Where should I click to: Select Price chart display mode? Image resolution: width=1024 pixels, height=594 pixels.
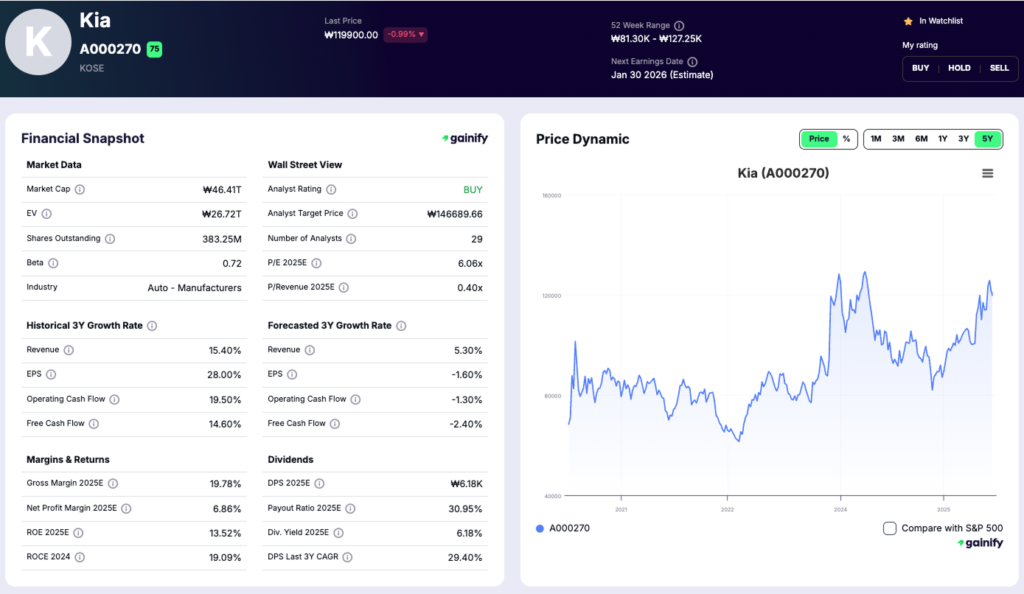[x=819, y=139]
